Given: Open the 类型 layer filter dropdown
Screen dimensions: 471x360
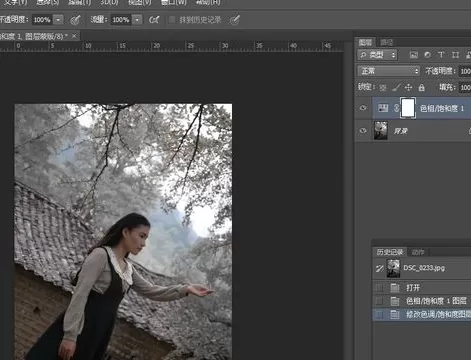Looking at the screenshot, I should click(x=378, y=55).
